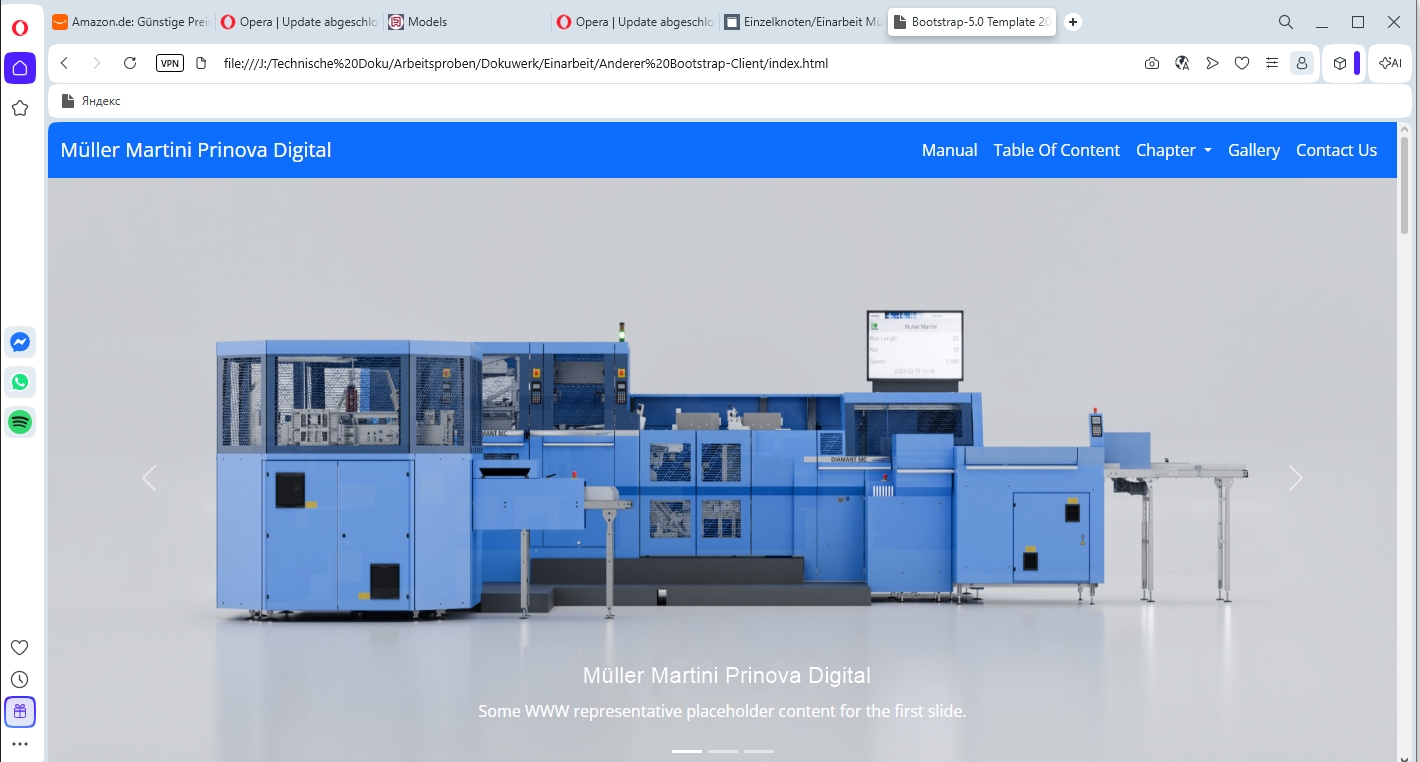Jump to the second carousel slide indicator
This screenshot has width=1420, height=762.
(x=723, y=751)
